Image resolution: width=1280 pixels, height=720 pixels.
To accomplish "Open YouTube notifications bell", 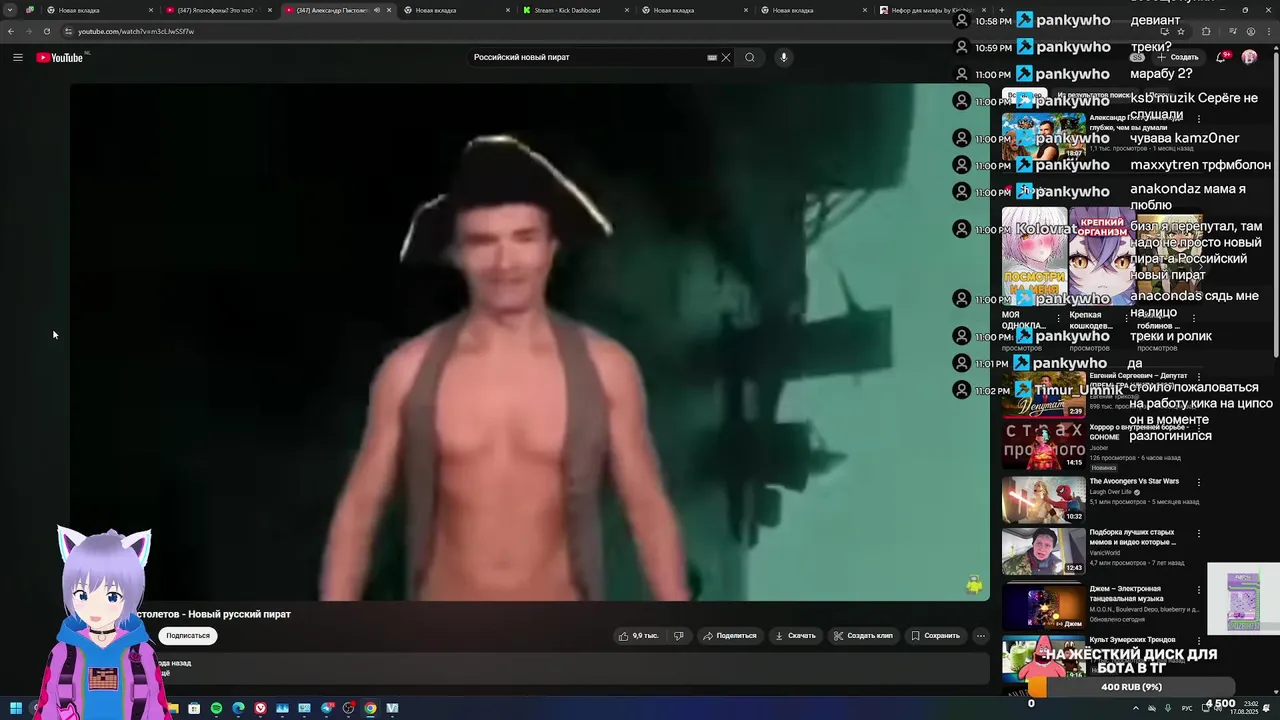I will (x=1221, y=57).
